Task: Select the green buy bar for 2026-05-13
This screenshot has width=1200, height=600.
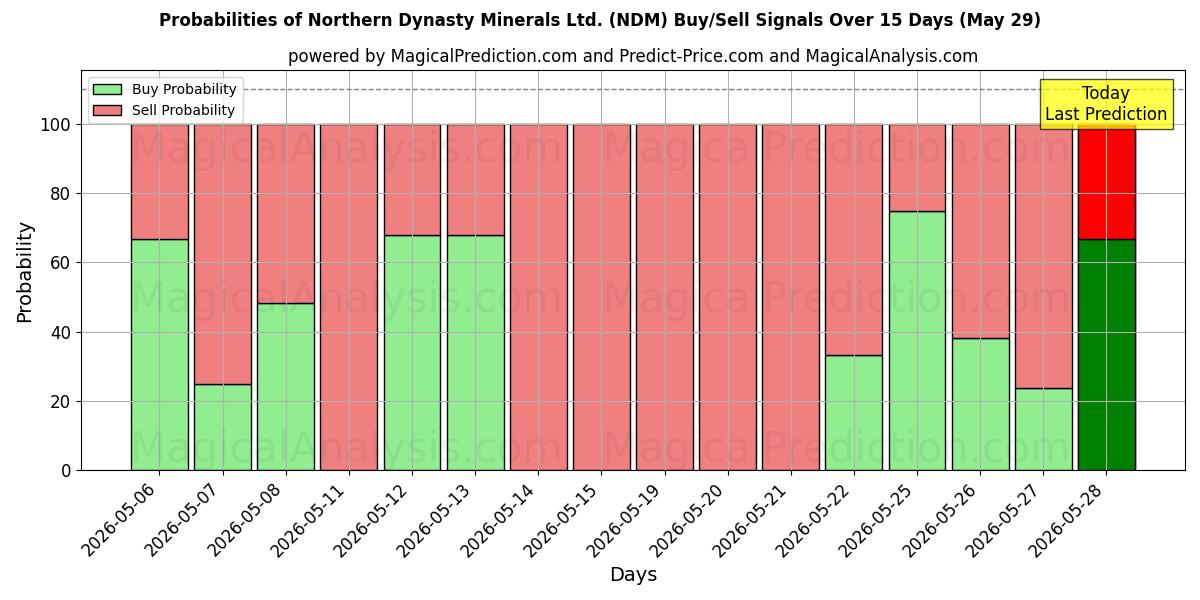Action: [475, 353]
